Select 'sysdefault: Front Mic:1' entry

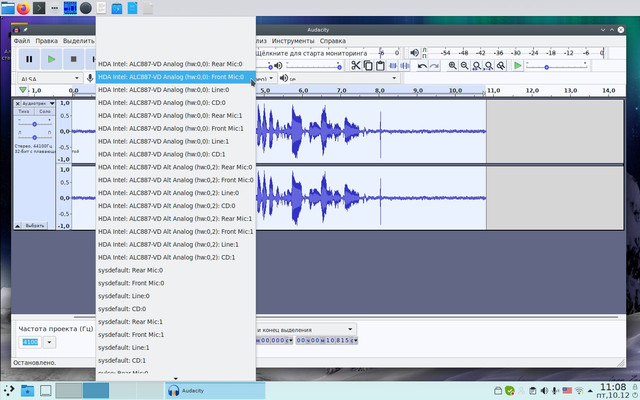pos(176,335)
